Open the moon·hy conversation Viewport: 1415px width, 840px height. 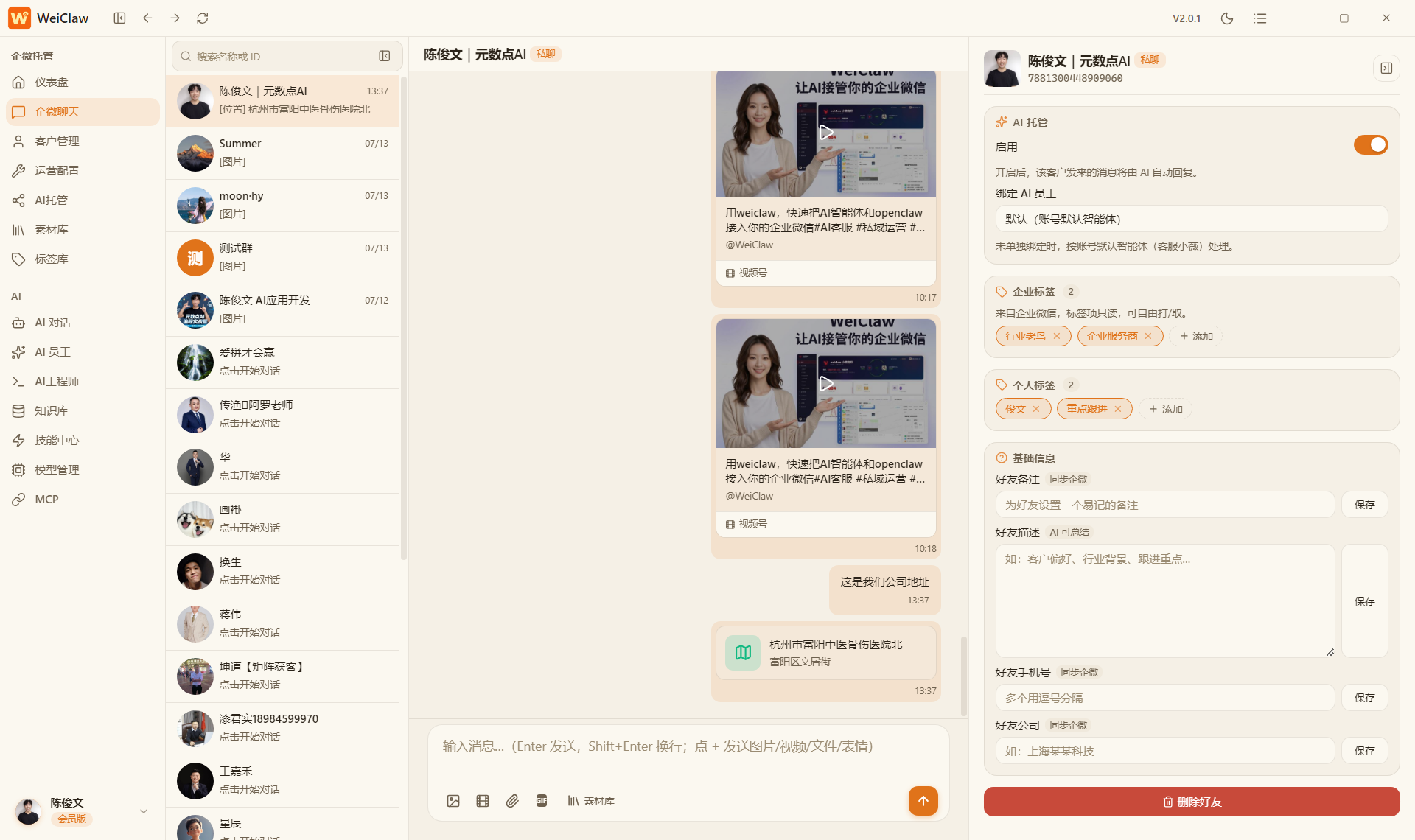coord(283,206)
